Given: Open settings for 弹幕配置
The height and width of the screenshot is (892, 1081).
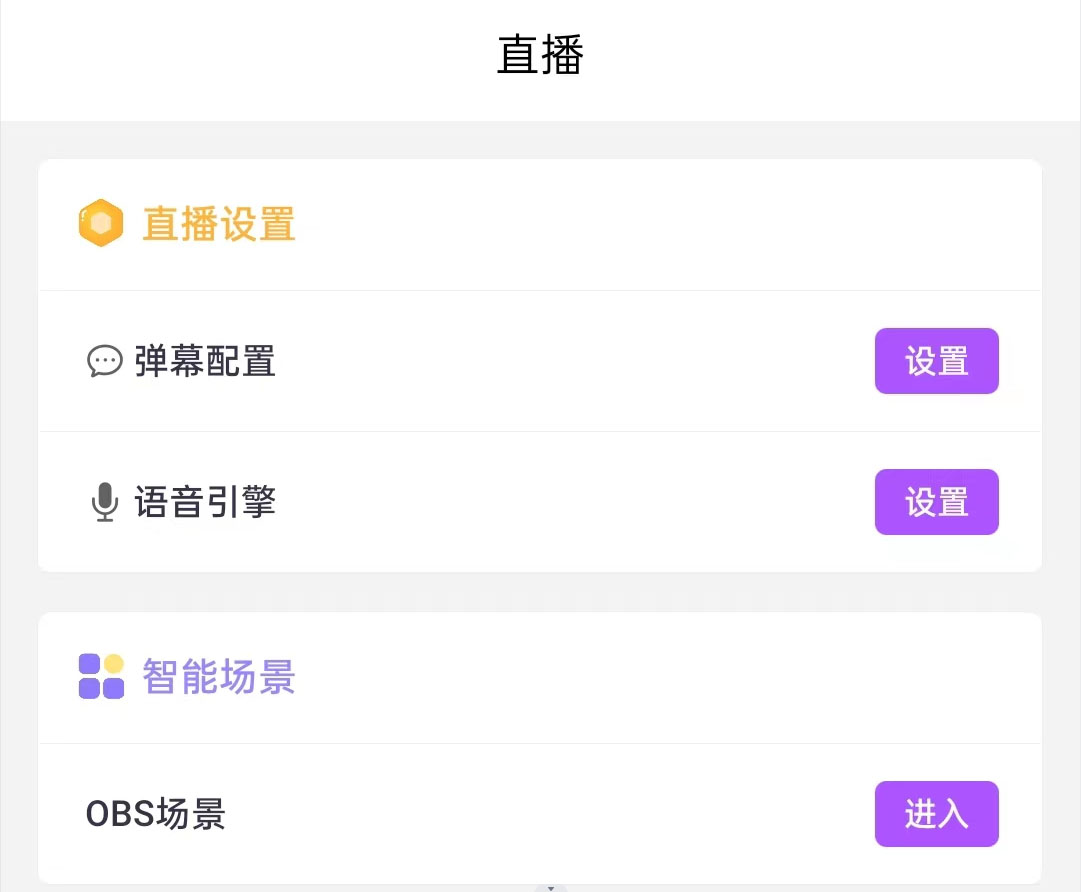Looking at the screenshot, I should point(936,361).
